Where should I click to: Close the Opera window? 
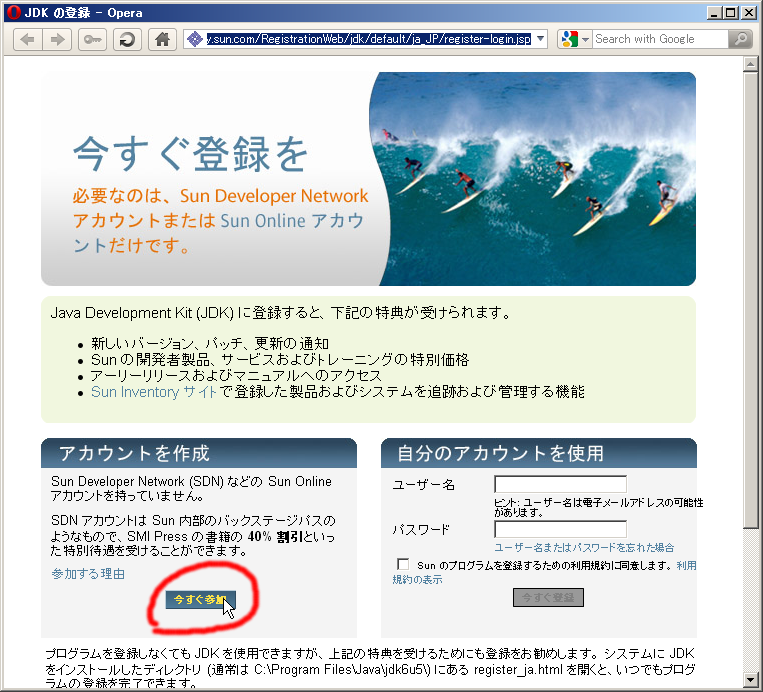coord(748,13)
